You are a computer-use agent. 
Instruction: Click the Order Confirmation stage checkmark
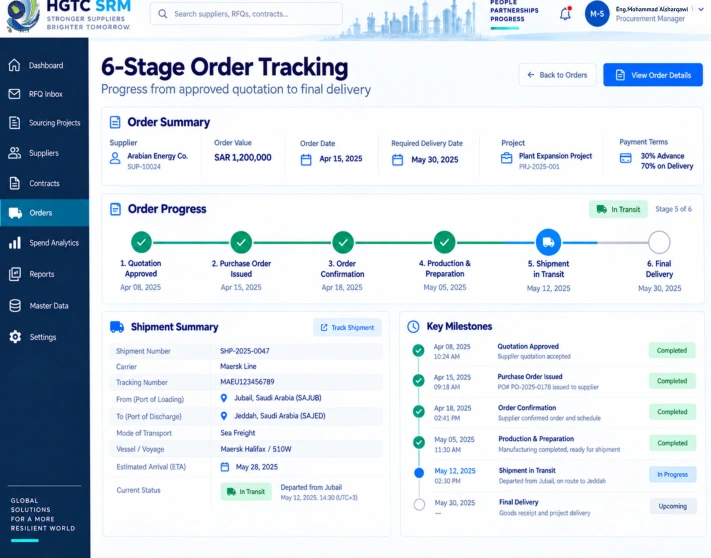[x=343, y=242]
